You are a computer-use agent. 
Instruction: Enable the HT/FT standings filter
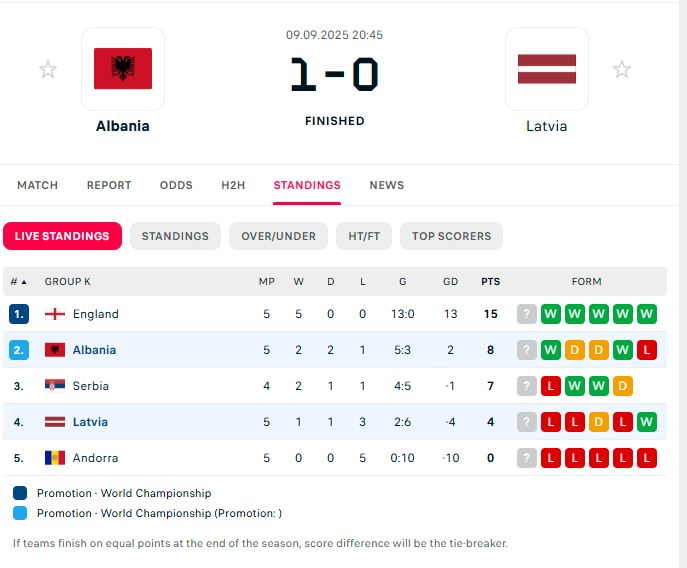pyautogui.click(x=364, y=236)
